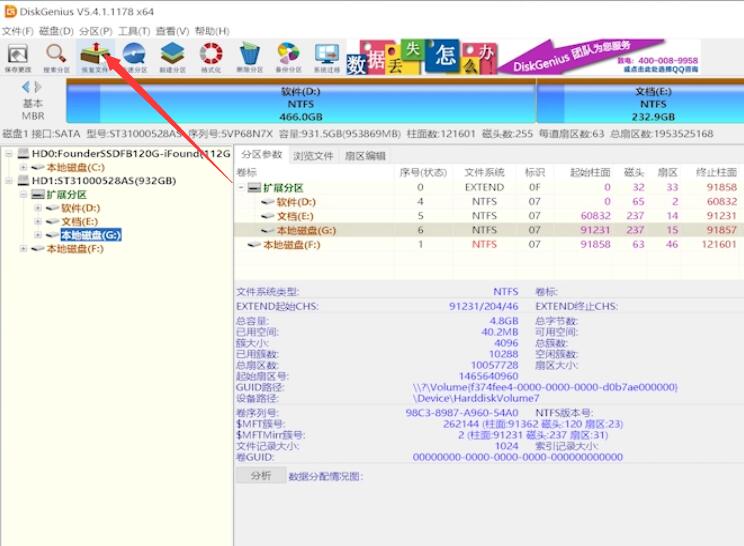Click drive icon of 本地磁盘(G:) table row
Image resolution: width=744 pixels, height=546 pixels.
268,231
